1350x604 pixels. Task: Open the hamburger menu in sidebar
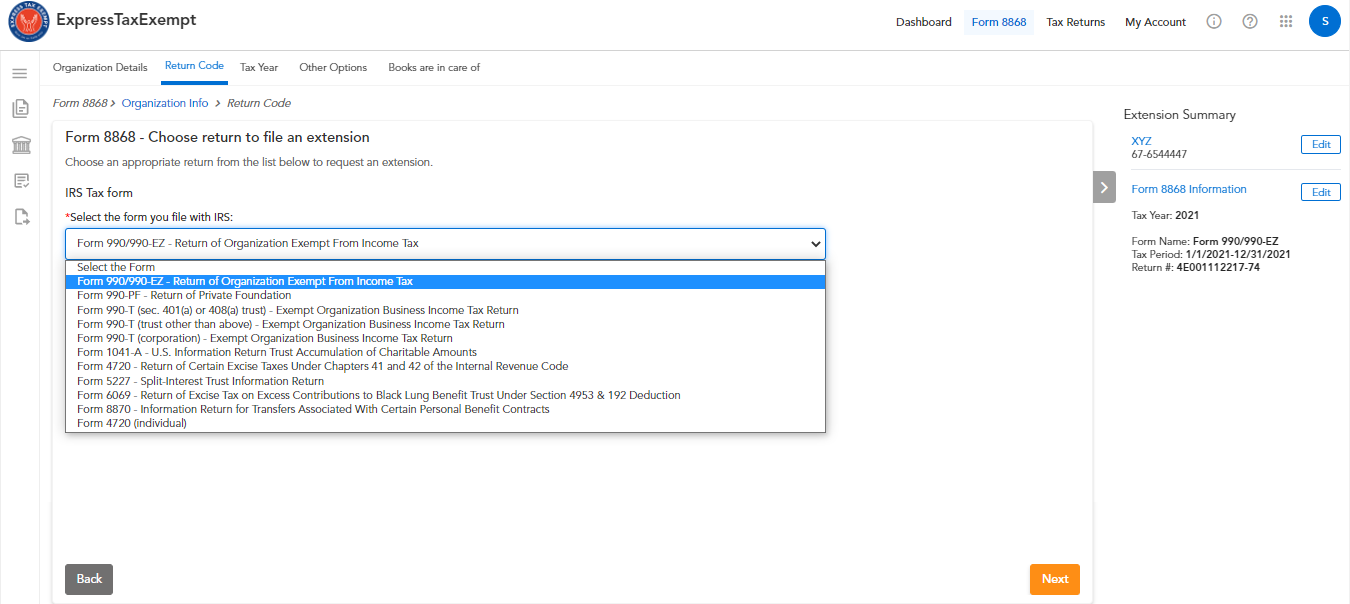(20, 73)
